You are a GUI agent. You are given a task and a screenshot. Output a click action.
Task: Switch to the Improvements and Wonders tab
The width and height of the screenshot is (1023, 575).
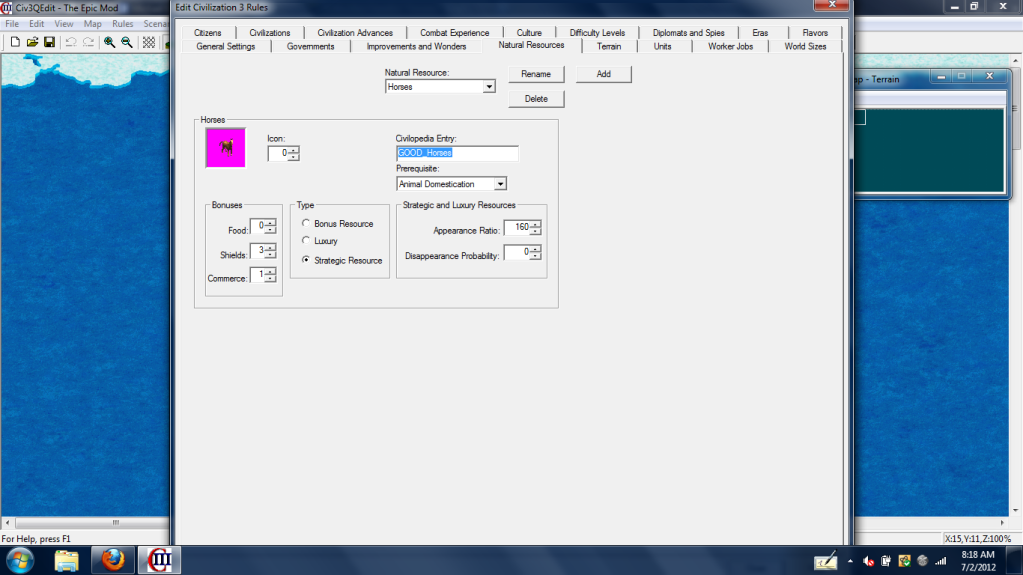416,46
